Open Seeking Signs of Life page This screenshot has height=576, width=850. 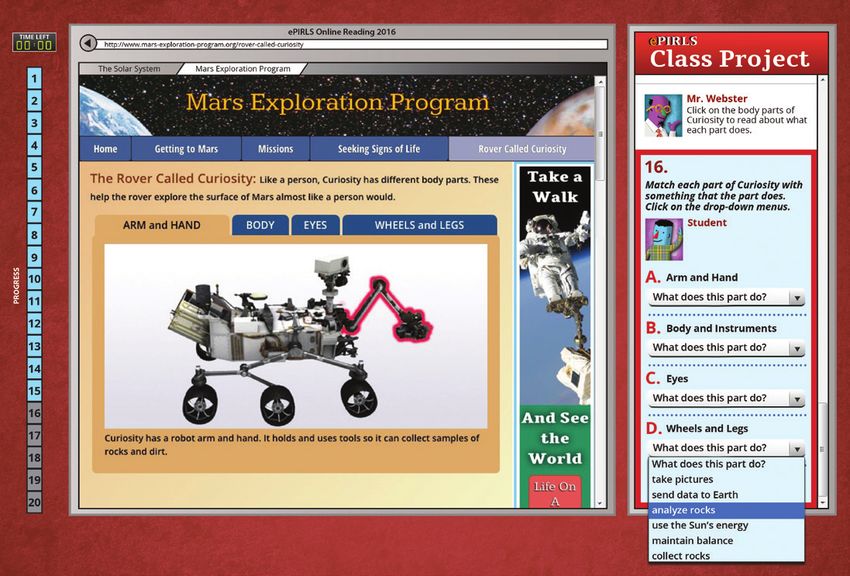point(379,148)
